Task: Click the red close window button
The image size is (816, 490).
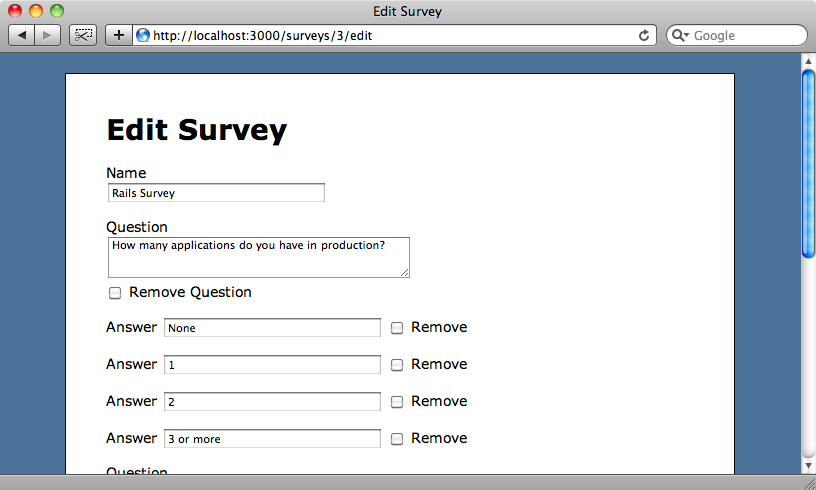Action: [15, 10]
